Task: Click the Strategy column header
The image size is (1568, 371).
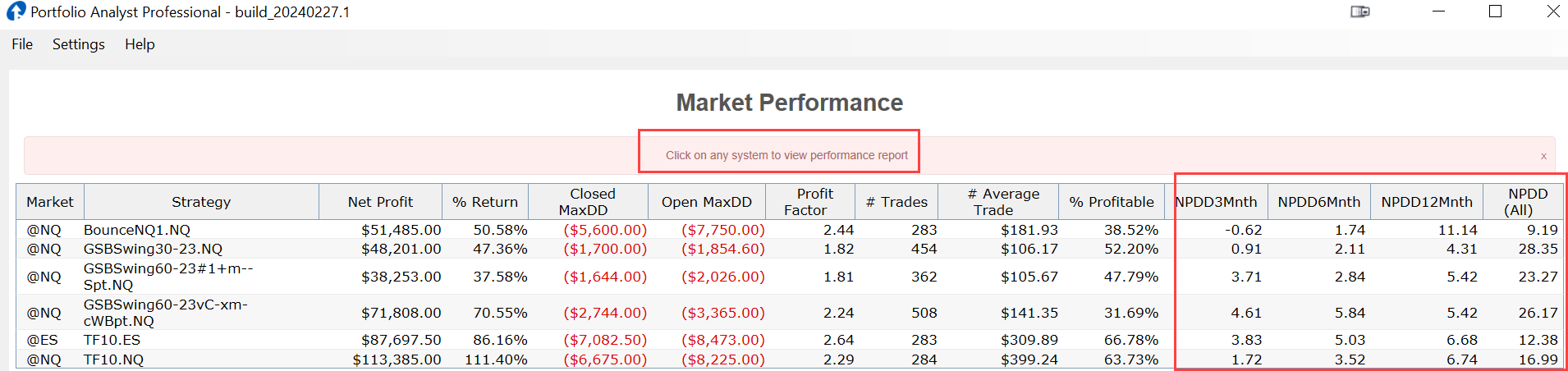Action: pyautogui.click(x=201, y=202)
